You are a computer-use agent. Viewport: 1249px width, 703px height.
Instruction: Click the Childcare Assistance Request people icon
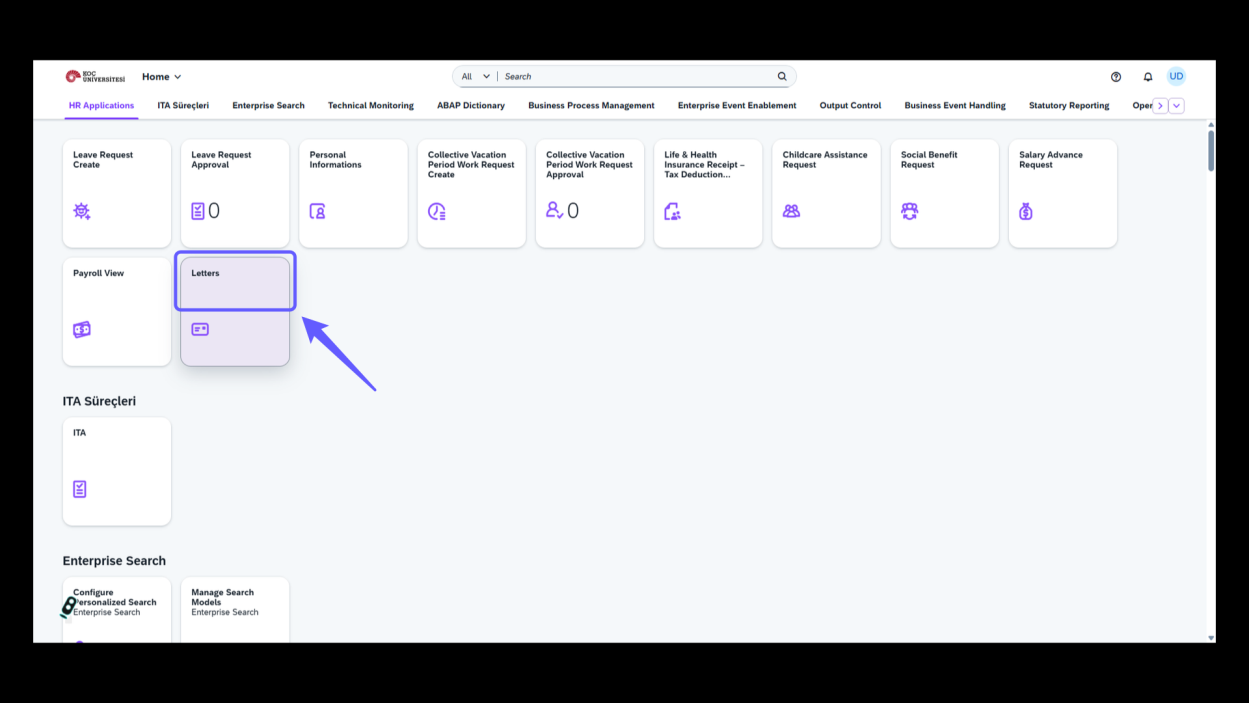pyautogui.click(x=791, y=211)
